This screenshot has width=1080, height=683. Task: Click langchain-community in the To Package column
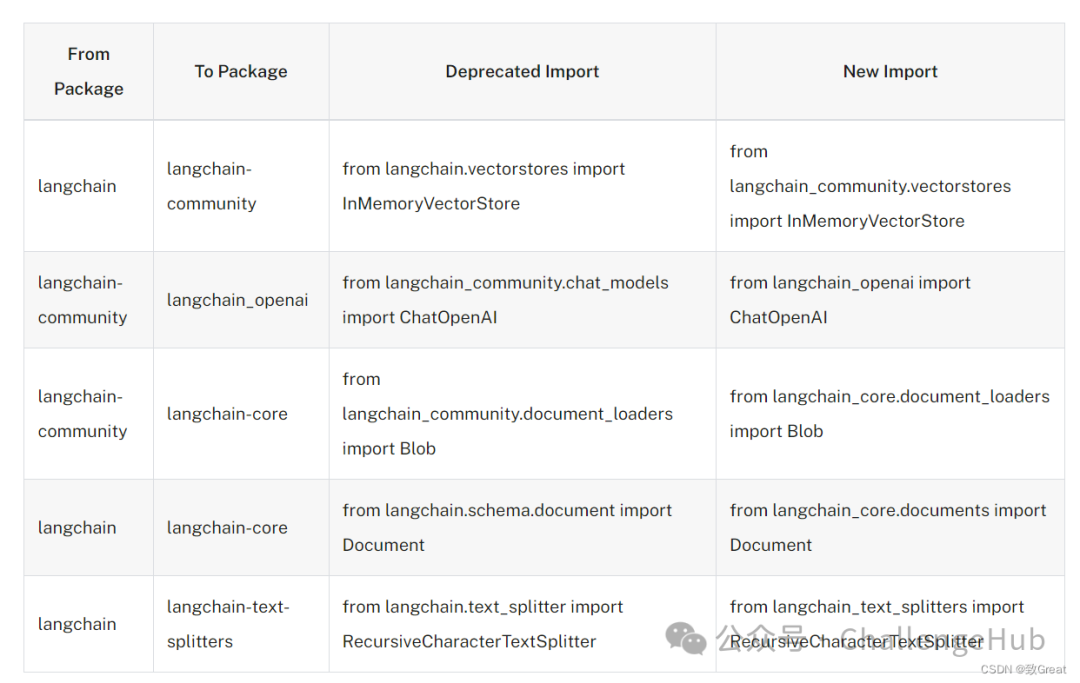tap(212, 186)
